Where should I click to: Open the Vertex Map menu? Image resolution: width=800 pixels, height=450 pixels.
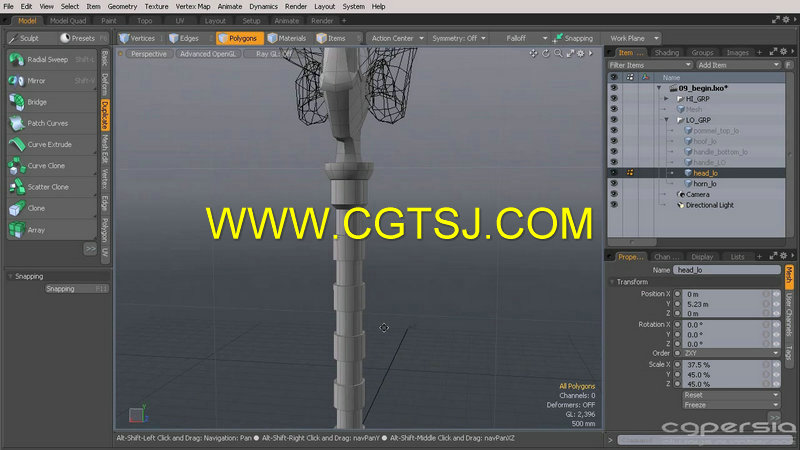(x=193, y=7)
